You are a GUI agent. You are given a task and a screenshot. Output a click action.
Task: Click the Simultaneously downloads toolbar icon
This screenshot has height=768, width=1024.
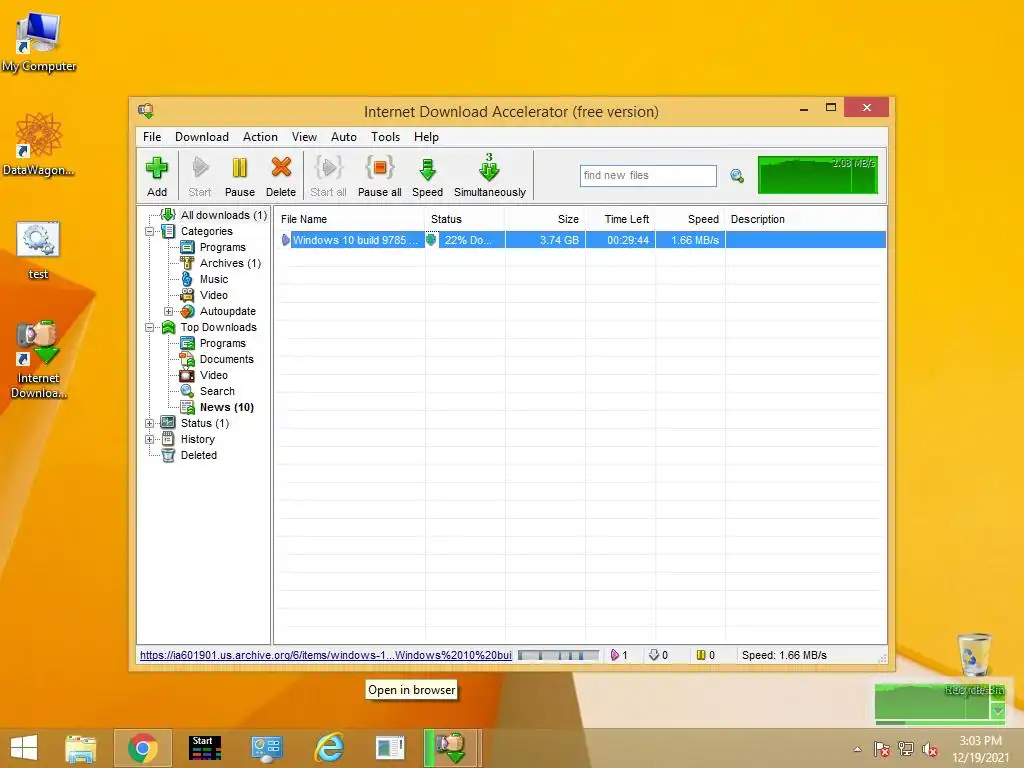490,175
